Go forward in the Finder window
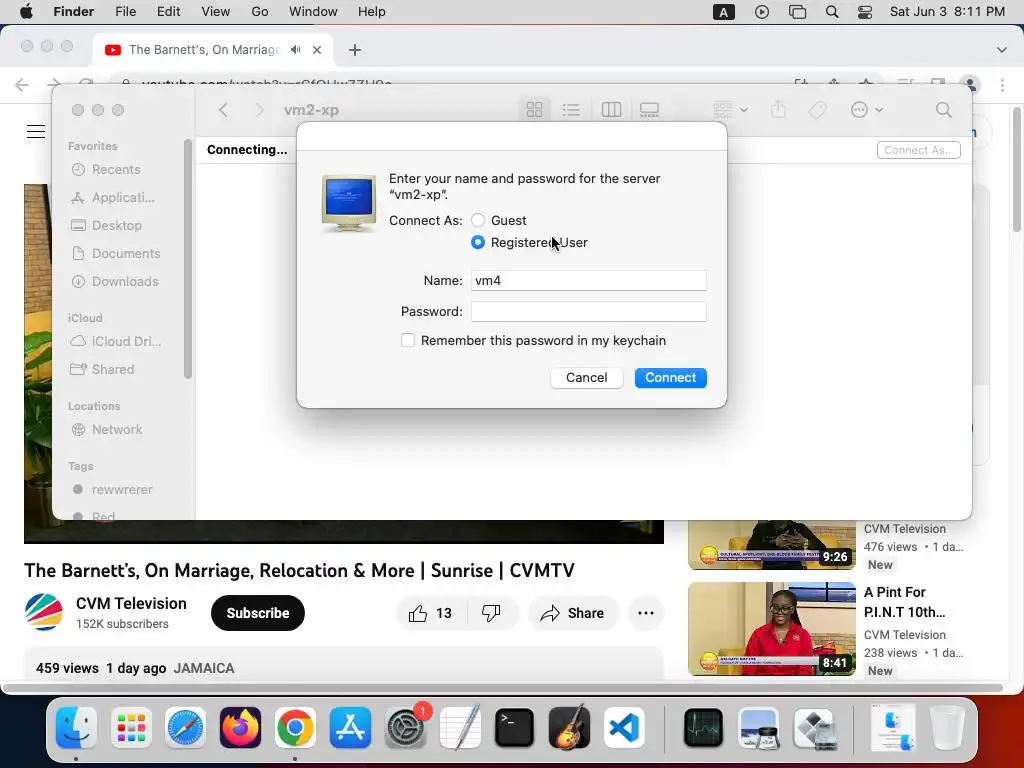1024x768 pixels. [259, 110]
